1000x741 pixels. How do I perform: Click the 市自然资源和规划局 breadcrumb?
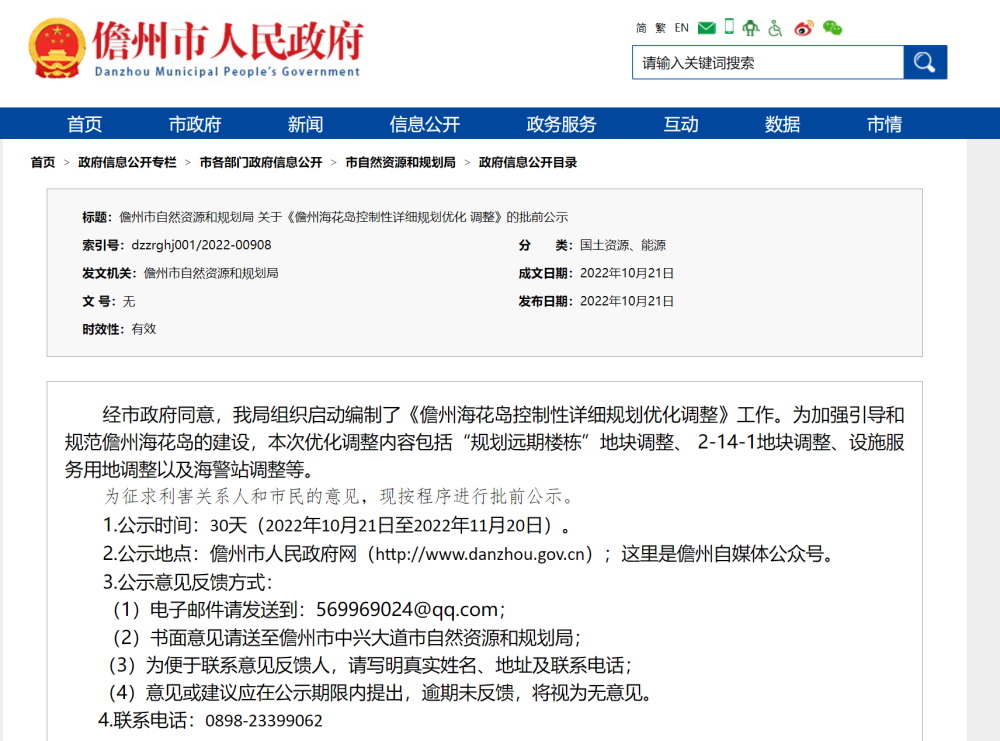point(401,163)
